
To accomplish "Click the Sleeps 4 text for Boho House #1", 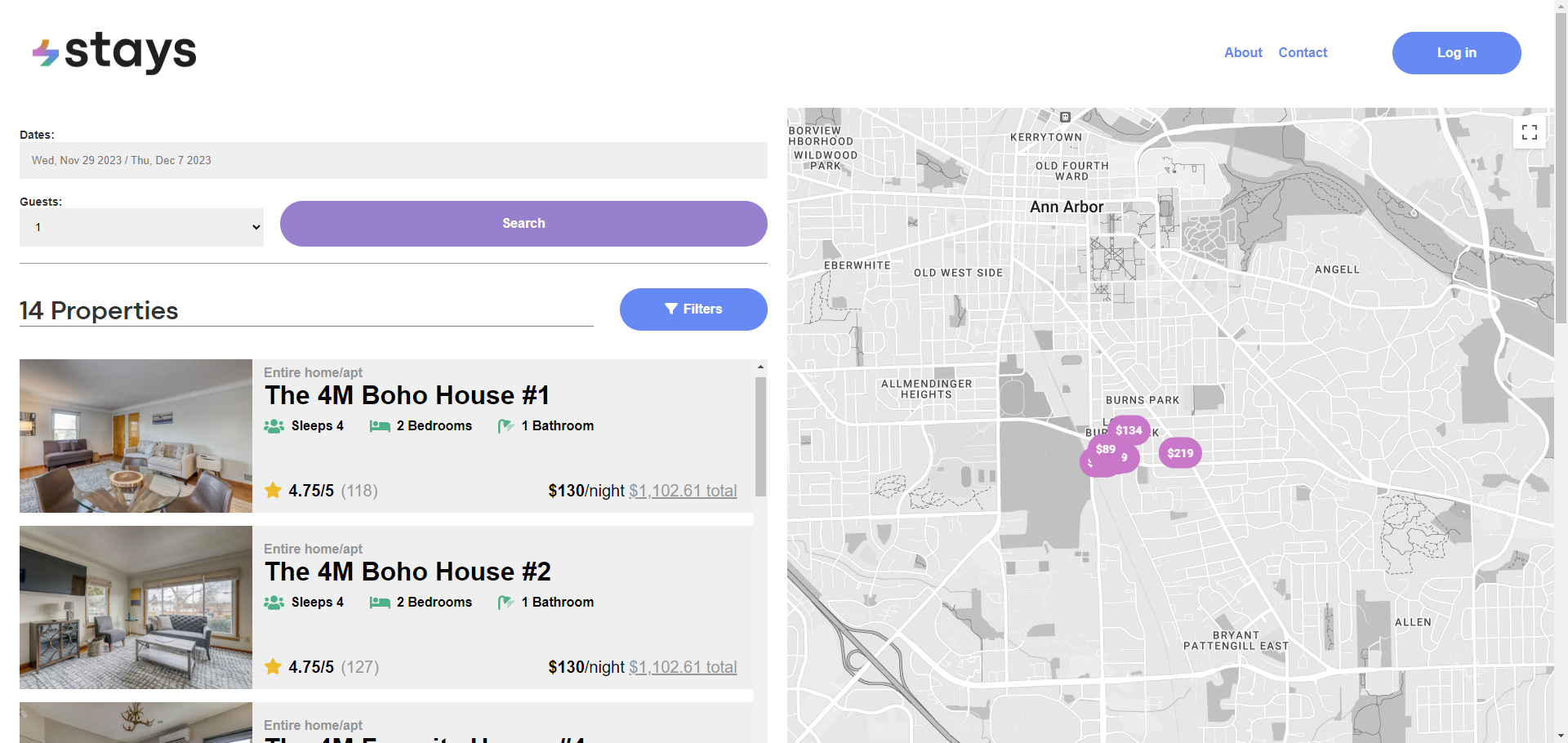I will pyautogui.click(x=318, y=426).
